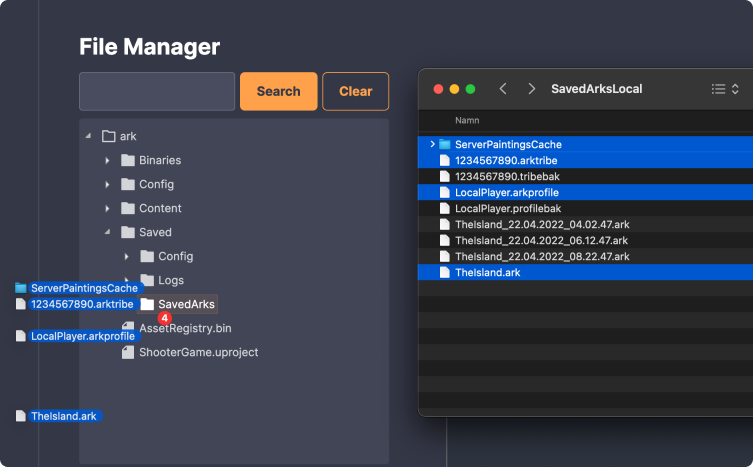The image size is (753, 467).
Task: Expand the Binaries folder arrow
Action: (107, 160)
